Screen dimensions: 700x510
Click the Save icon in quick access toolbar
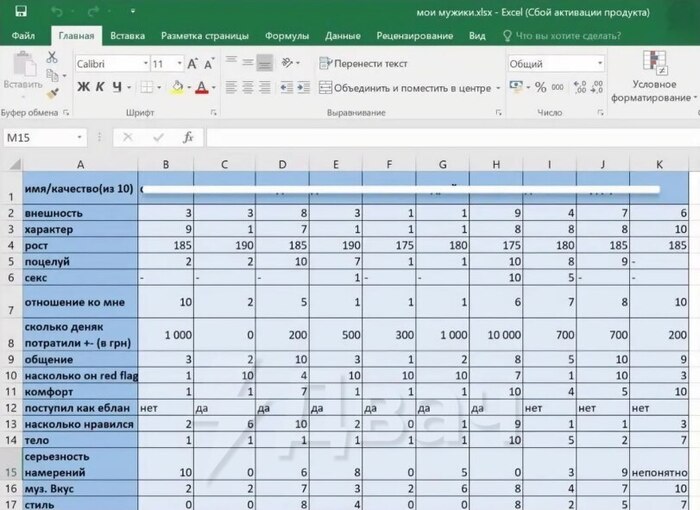coord(22,13)
